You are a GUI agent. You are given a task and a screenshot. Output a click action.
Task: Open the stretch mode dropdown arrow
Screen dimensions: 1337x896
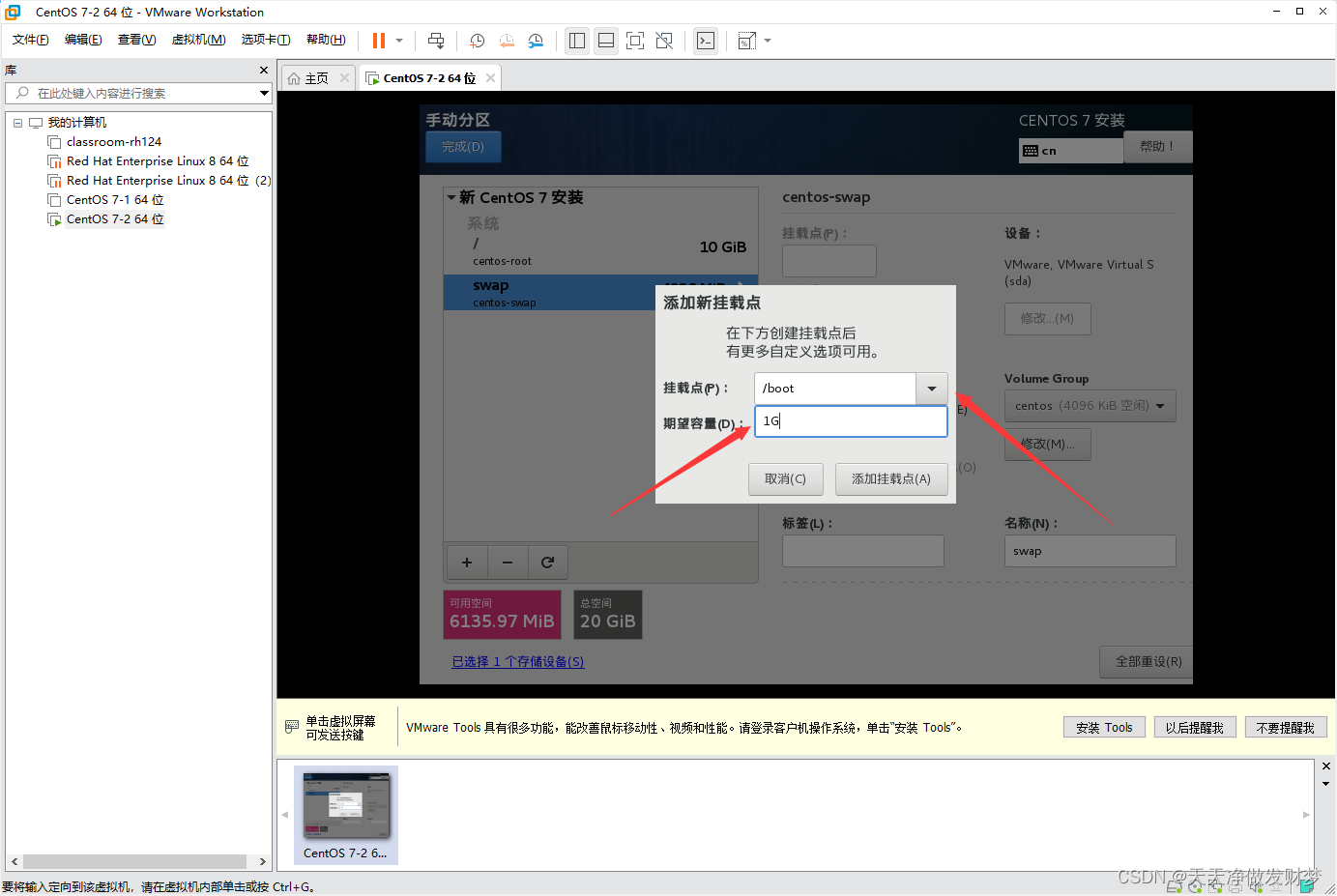point(768,41)
